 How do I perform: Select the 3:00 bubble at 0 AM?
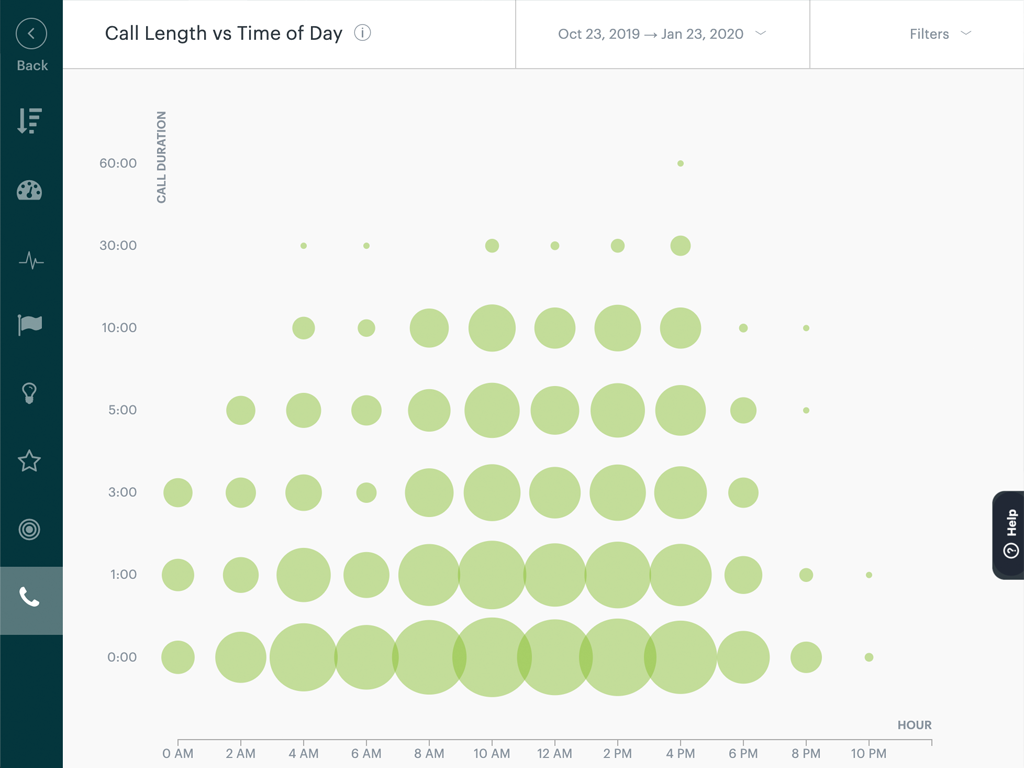[178, 492]
